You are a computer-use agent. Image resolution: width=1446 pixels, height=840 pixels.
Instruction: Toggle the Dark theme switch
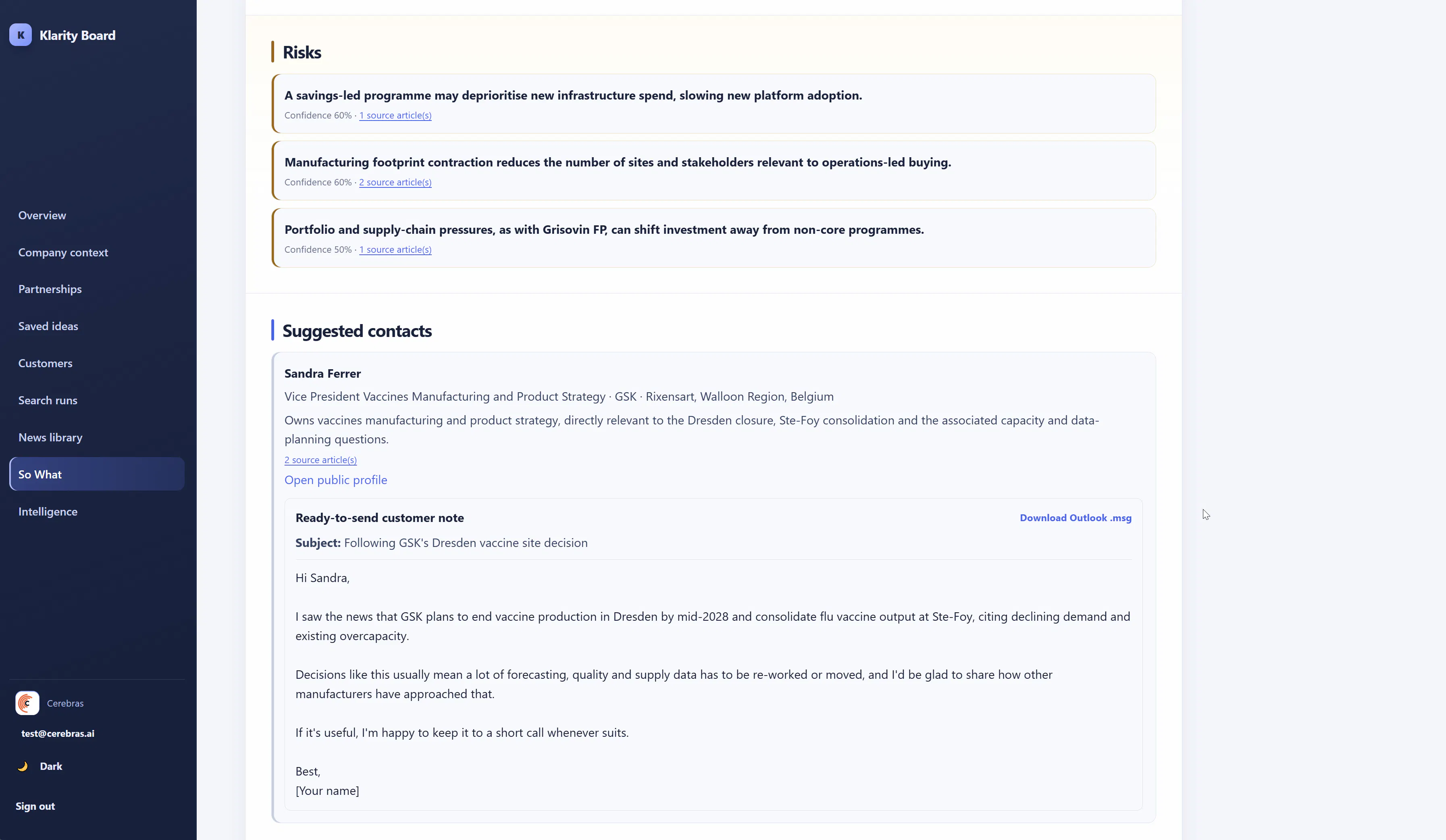(40, 766)
